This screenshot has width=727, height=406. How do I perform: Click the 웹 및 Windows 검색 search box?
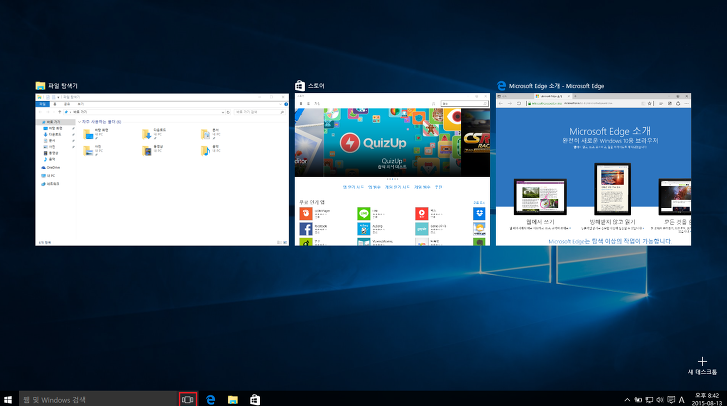pos(98,400)
